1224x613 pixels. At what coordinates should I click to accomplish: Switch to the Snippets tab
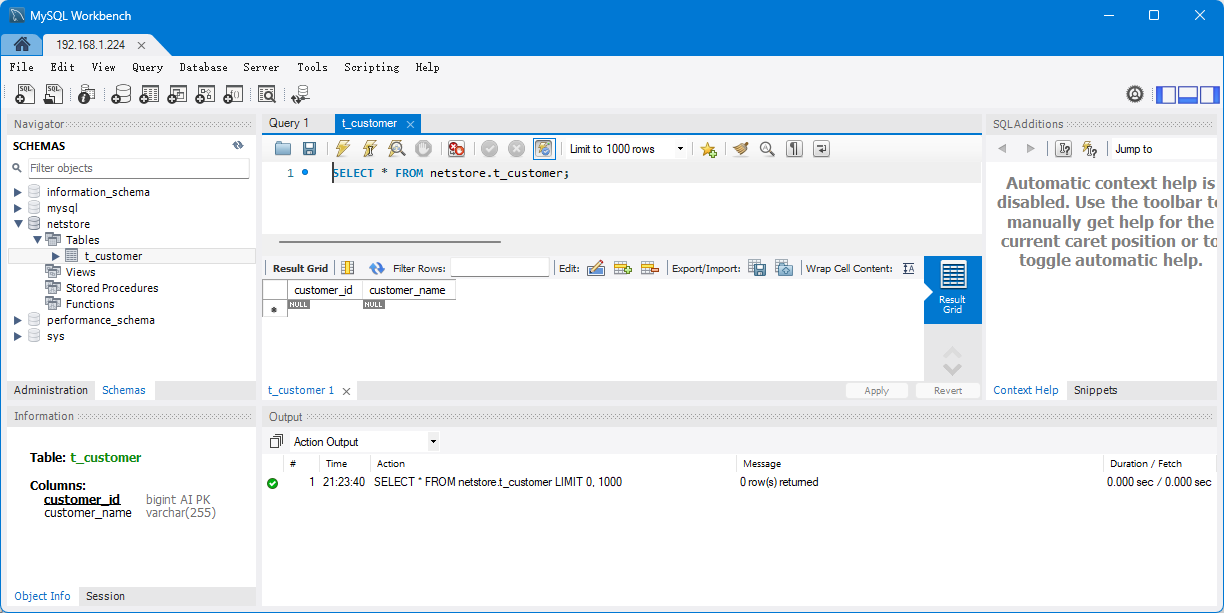point(1095,390)
